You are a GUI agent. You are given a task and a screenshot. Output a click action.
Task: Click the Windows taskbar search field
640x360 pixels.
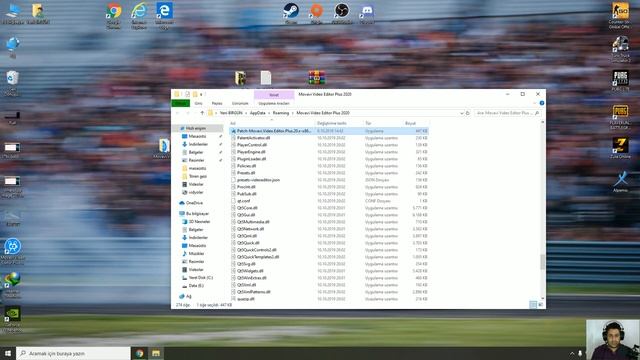pos(73,353)
